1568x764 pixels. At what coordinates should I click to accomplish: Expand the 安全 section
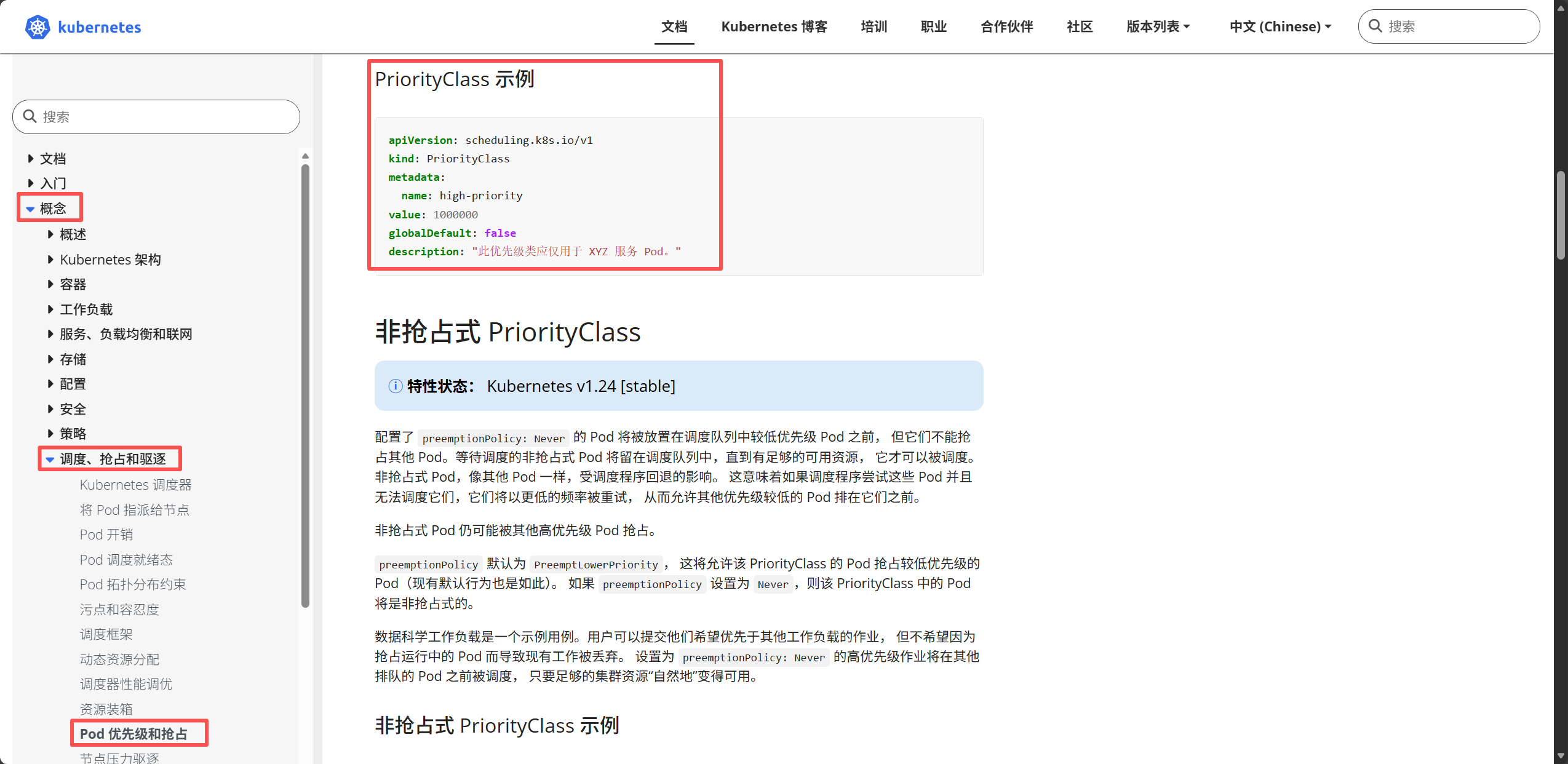click(x=50, y=409)
